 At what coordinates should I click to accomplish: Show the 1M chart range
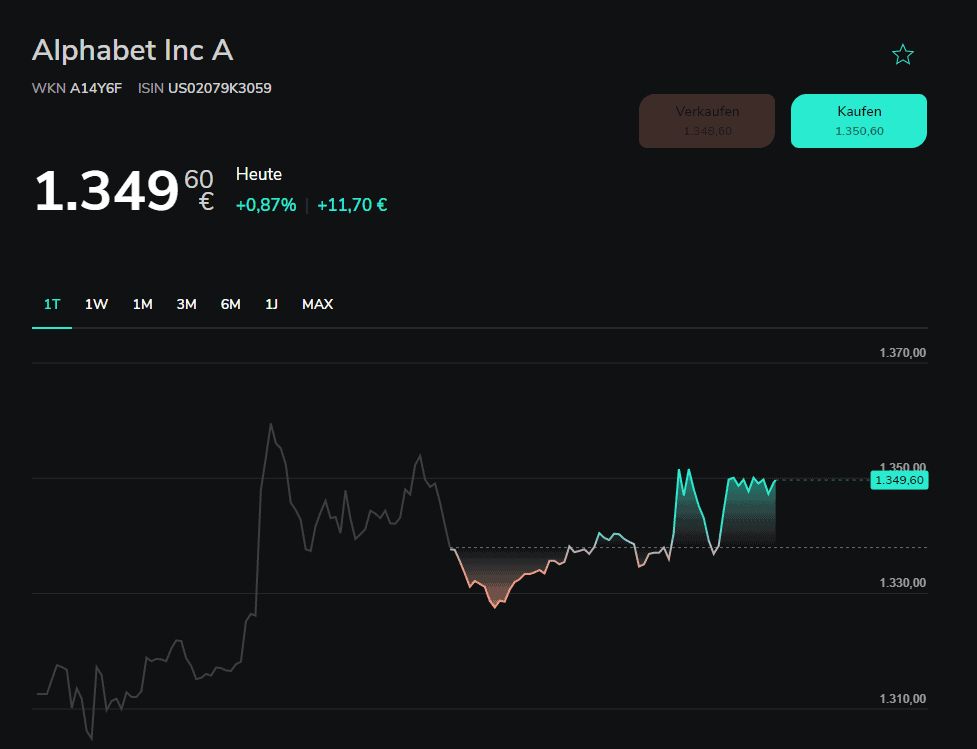(142, 304)
